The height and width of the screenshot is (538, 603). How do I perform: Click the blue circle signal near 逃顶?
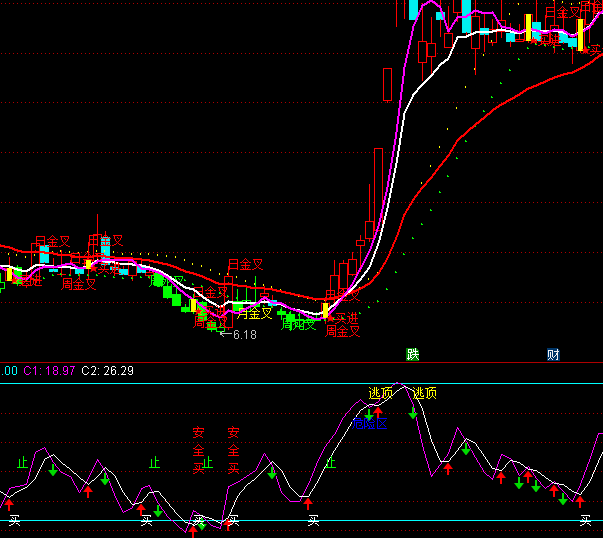point(361,424)
